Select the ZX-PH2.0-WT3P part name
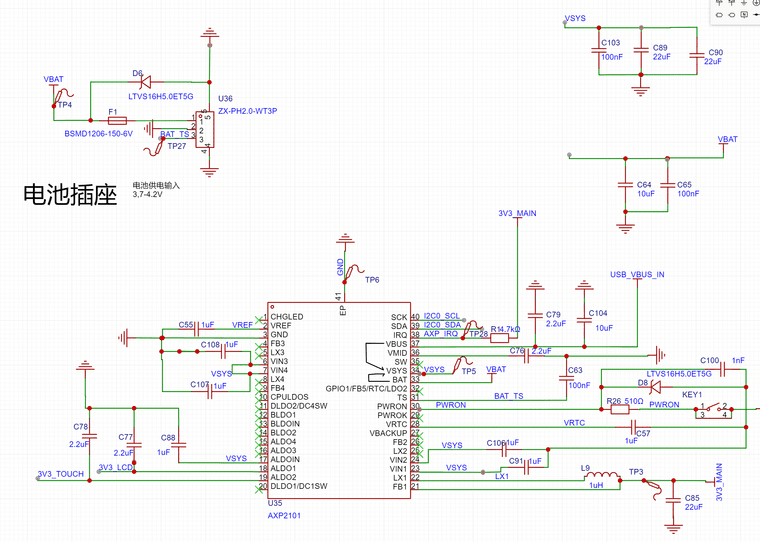Image resolution: width=760 pixels, height=542 pixels. pos(248,111)
